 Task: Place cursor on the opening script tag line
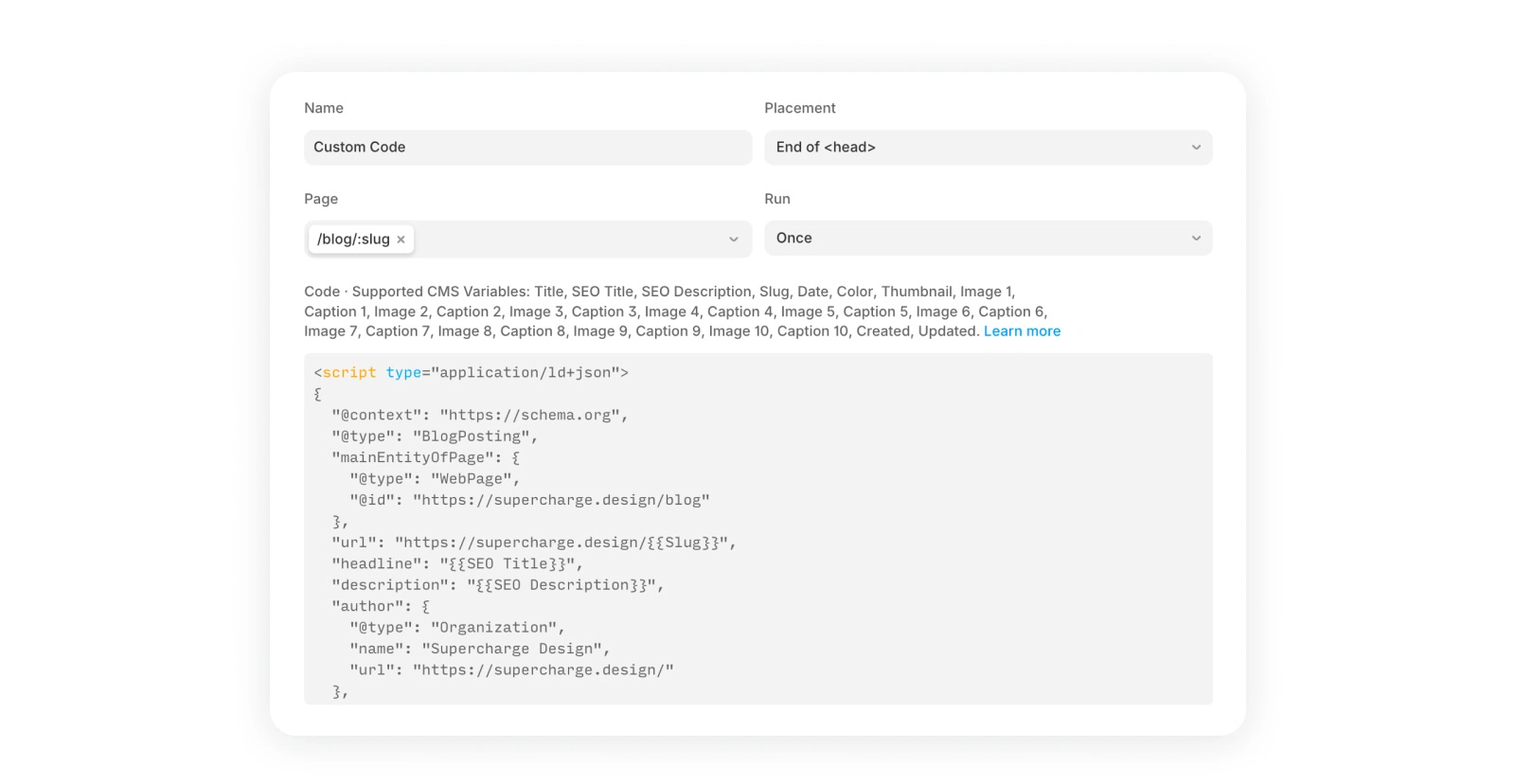coord(471,373)
